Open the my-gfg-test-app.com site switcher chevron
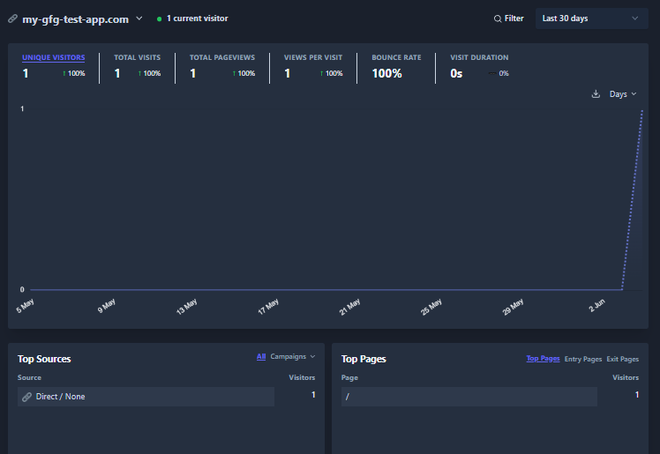This screenshot has height=454, width=660. pyautogui.click(x=139, y=19)
